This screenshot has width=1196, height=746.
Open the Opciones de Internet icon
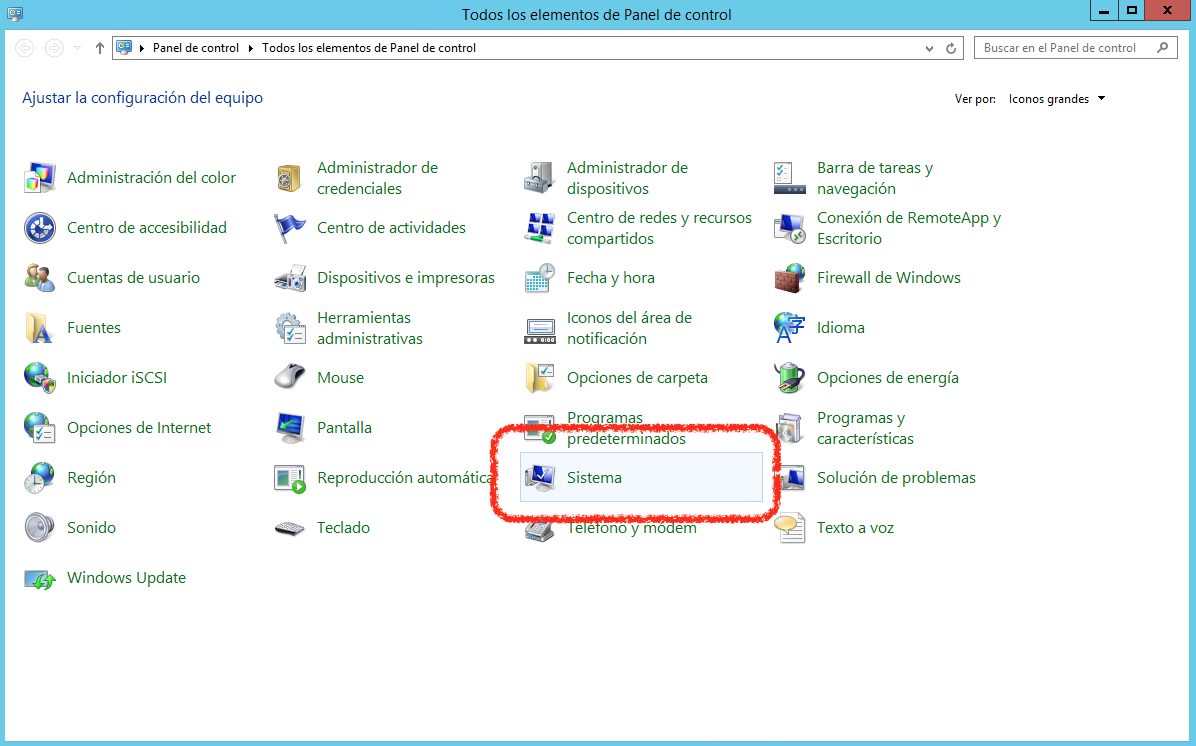click(40, 428)
